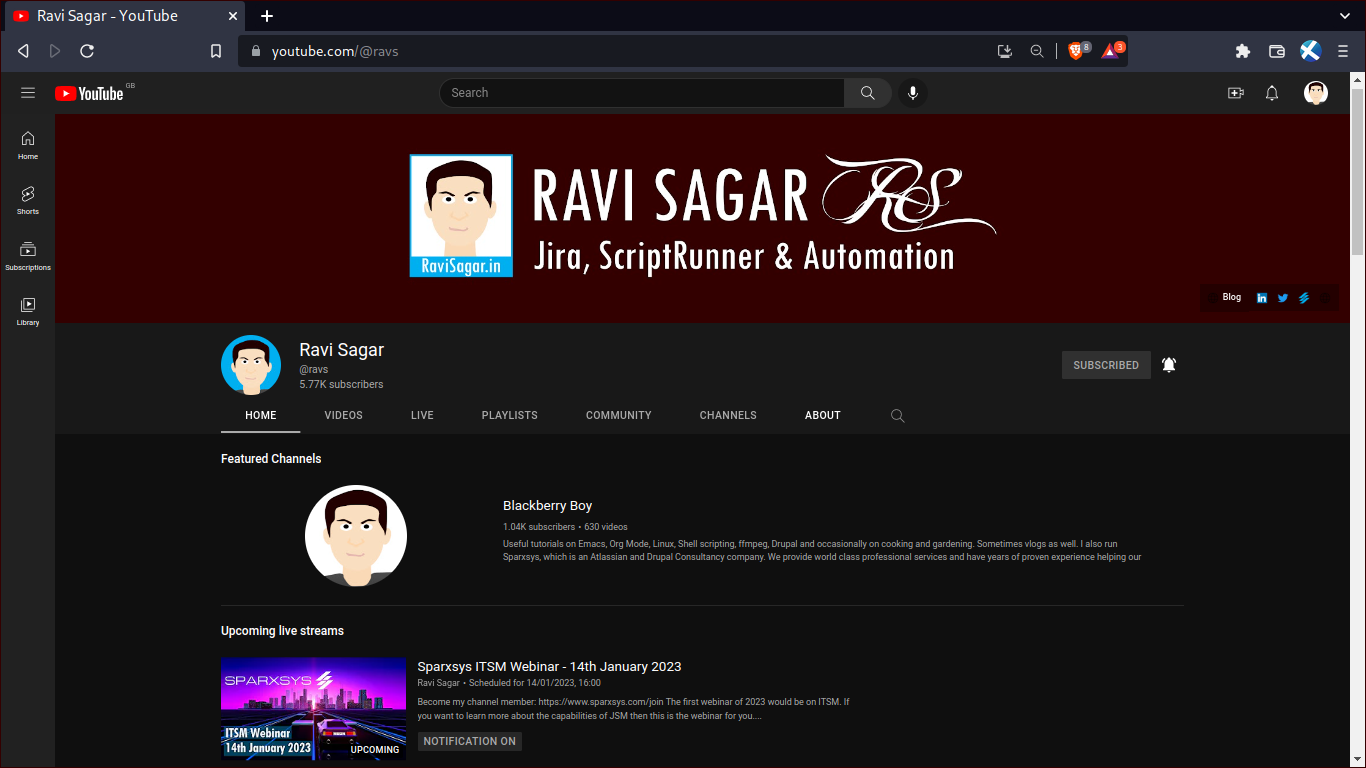Image resolution: width=1366 pixels, height=768 pixels.
Task: Click the zoom-out magnifier in address bar
Action: pos(1037,51)
